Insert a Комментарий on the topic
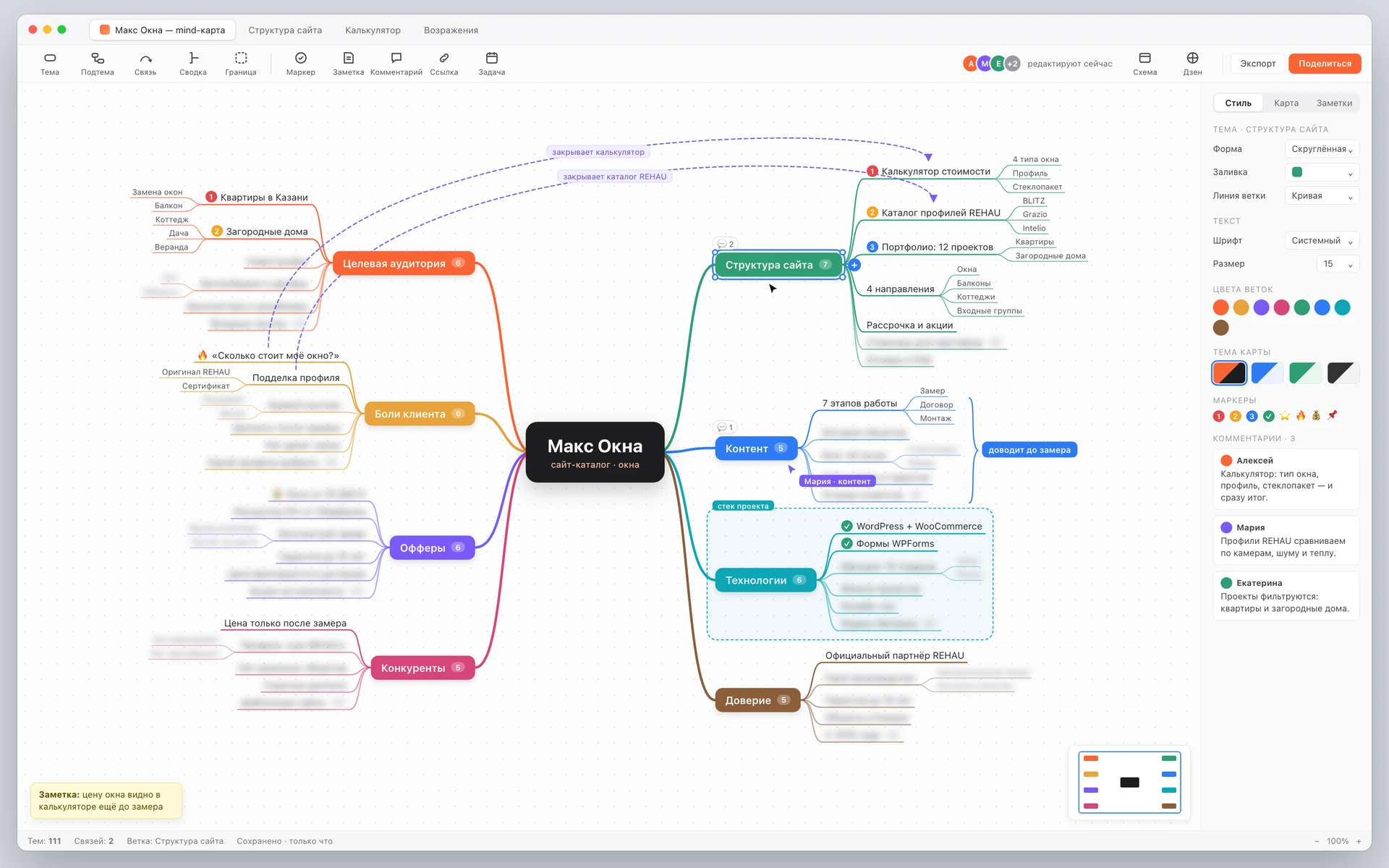This screenshot has width=1389, height=868. pyautogui.click(x=396, y=64)
